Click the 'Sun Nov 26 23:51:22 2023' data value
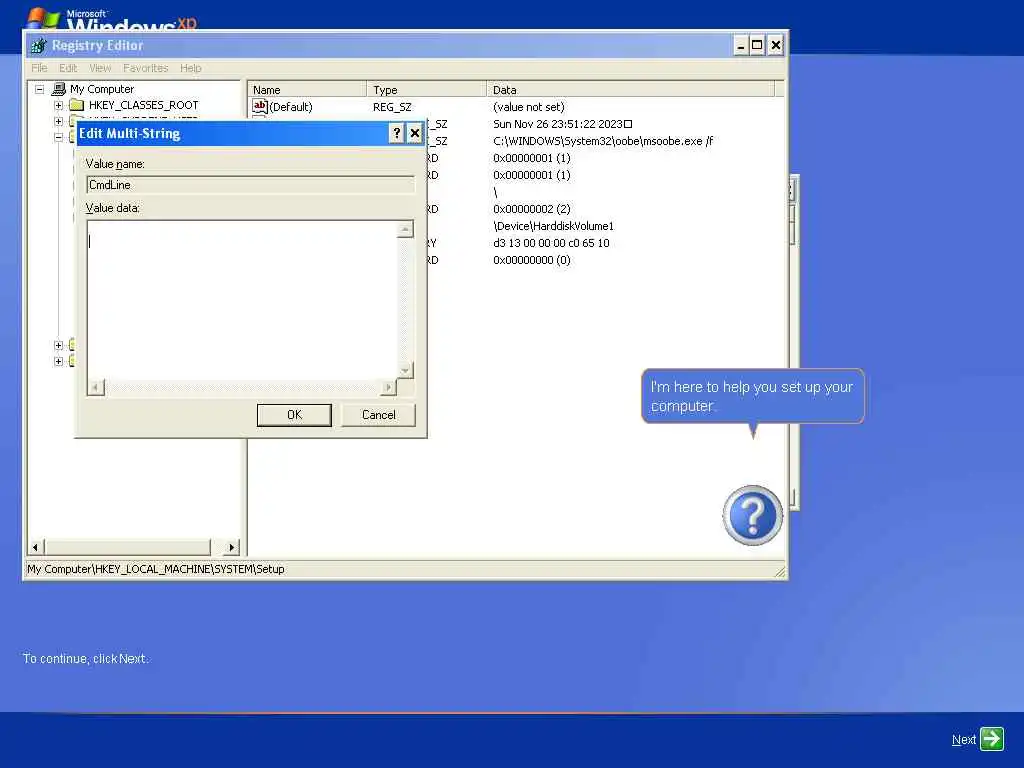Viewport: 1024px width, 768px height. coord(562,124)
